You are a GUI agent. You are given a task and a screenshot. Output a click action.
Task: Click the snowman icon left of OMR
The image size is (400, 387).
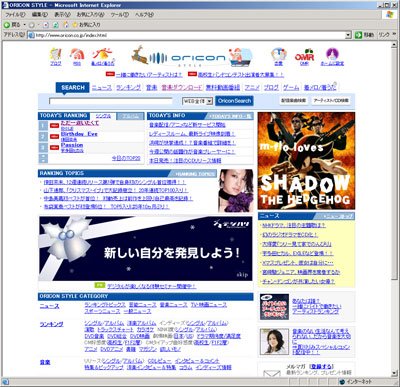(x=279, y=56)
